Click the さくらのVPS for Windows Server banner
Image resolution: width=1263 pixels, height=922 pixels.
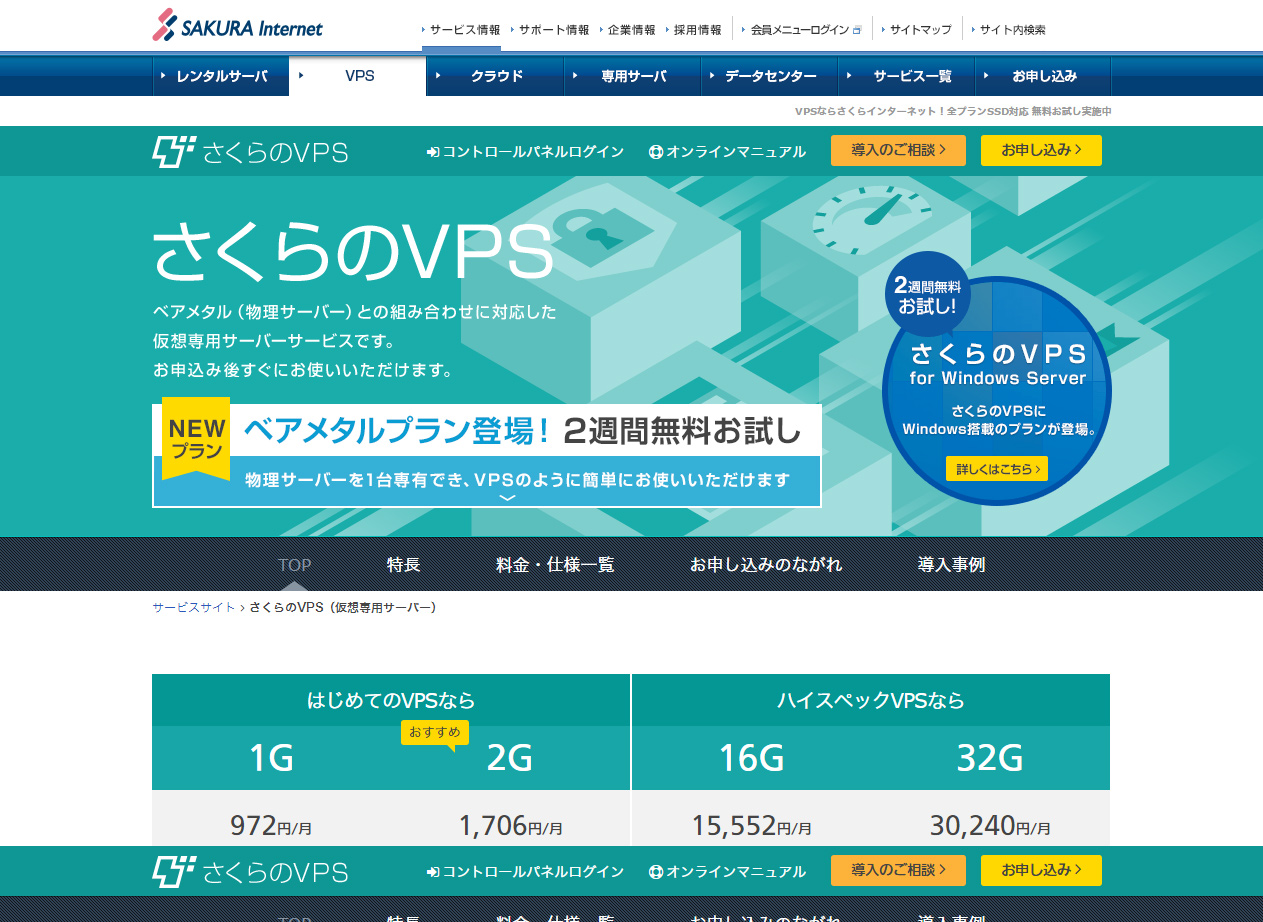[997, 390]
